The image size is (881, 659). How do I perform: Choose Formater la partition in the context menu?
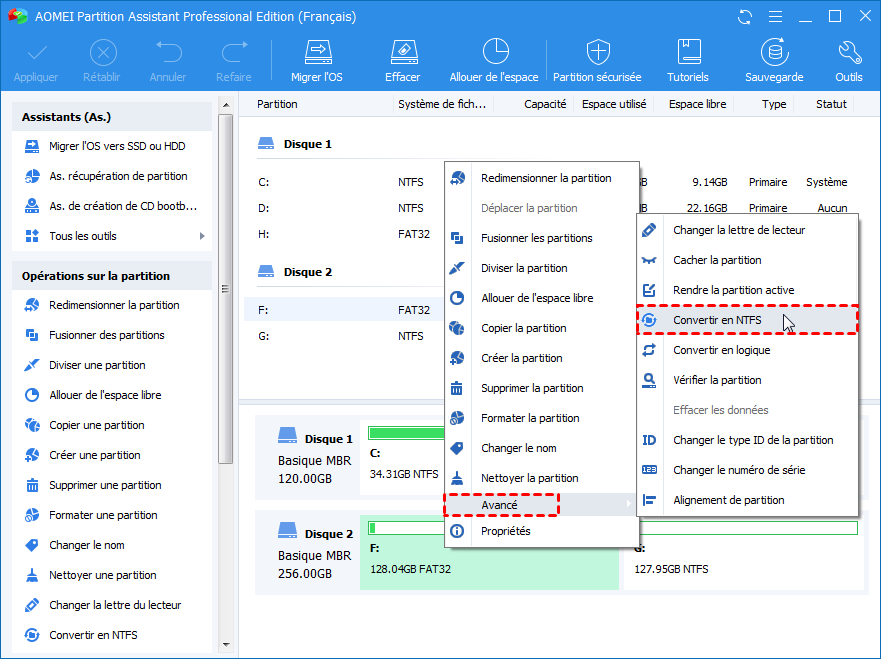pyautogui.click(x=542, y=418)
